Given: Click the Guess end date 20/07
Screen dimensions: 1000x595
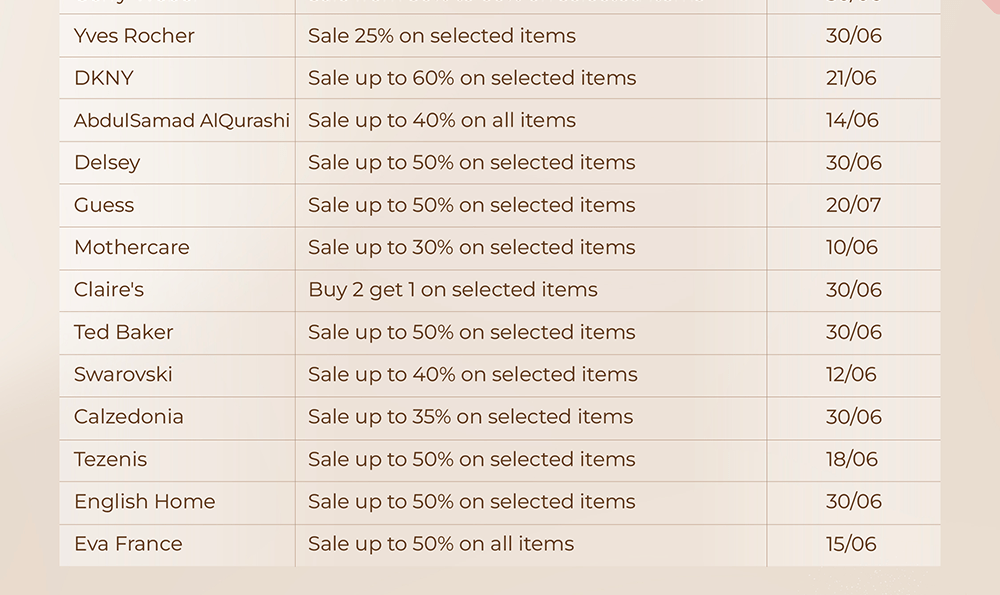Looking at the screenshot, I should (x=853, y=205).
